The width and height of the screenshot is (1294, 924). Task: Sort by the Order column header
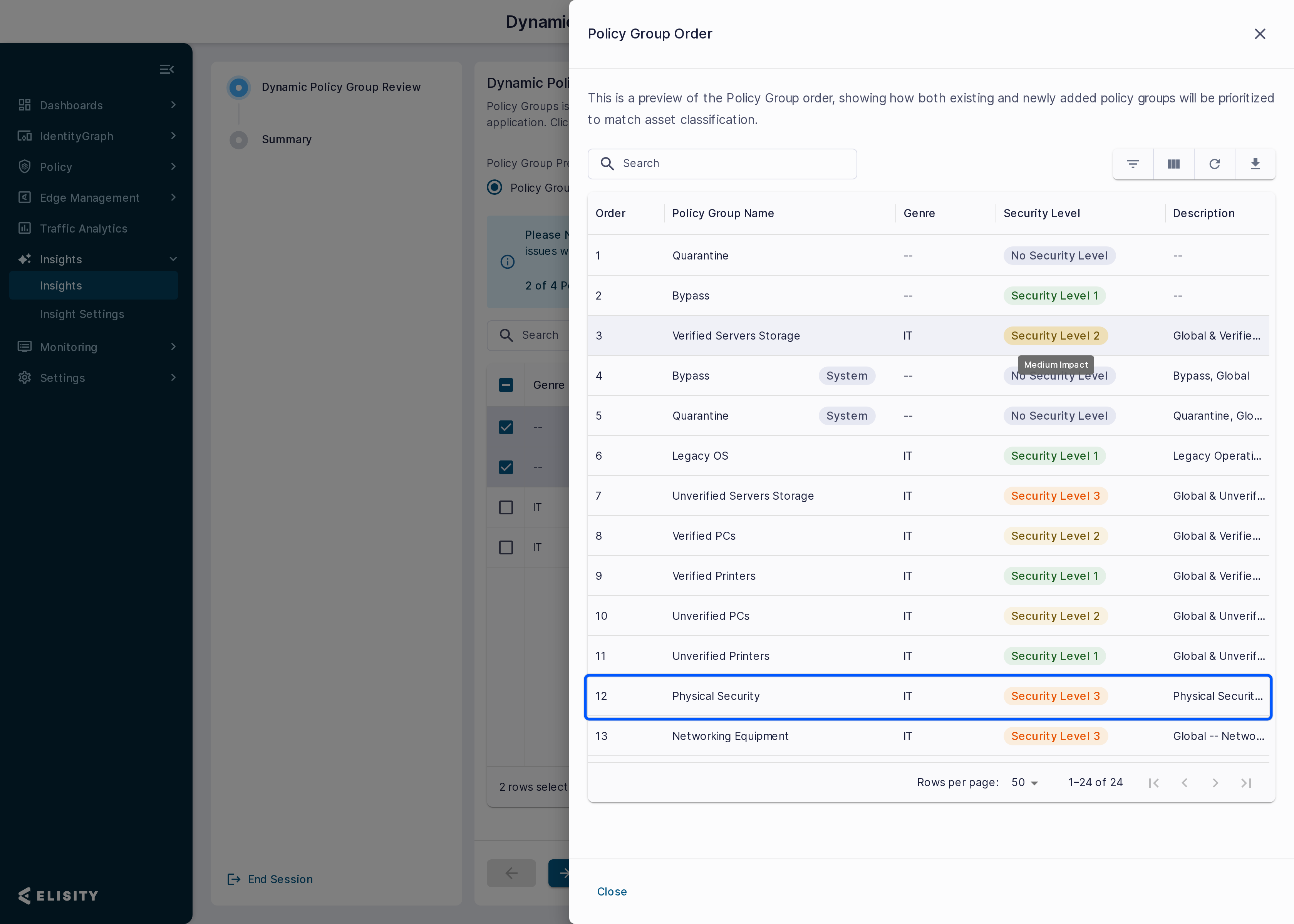click(x=610, y=213)
